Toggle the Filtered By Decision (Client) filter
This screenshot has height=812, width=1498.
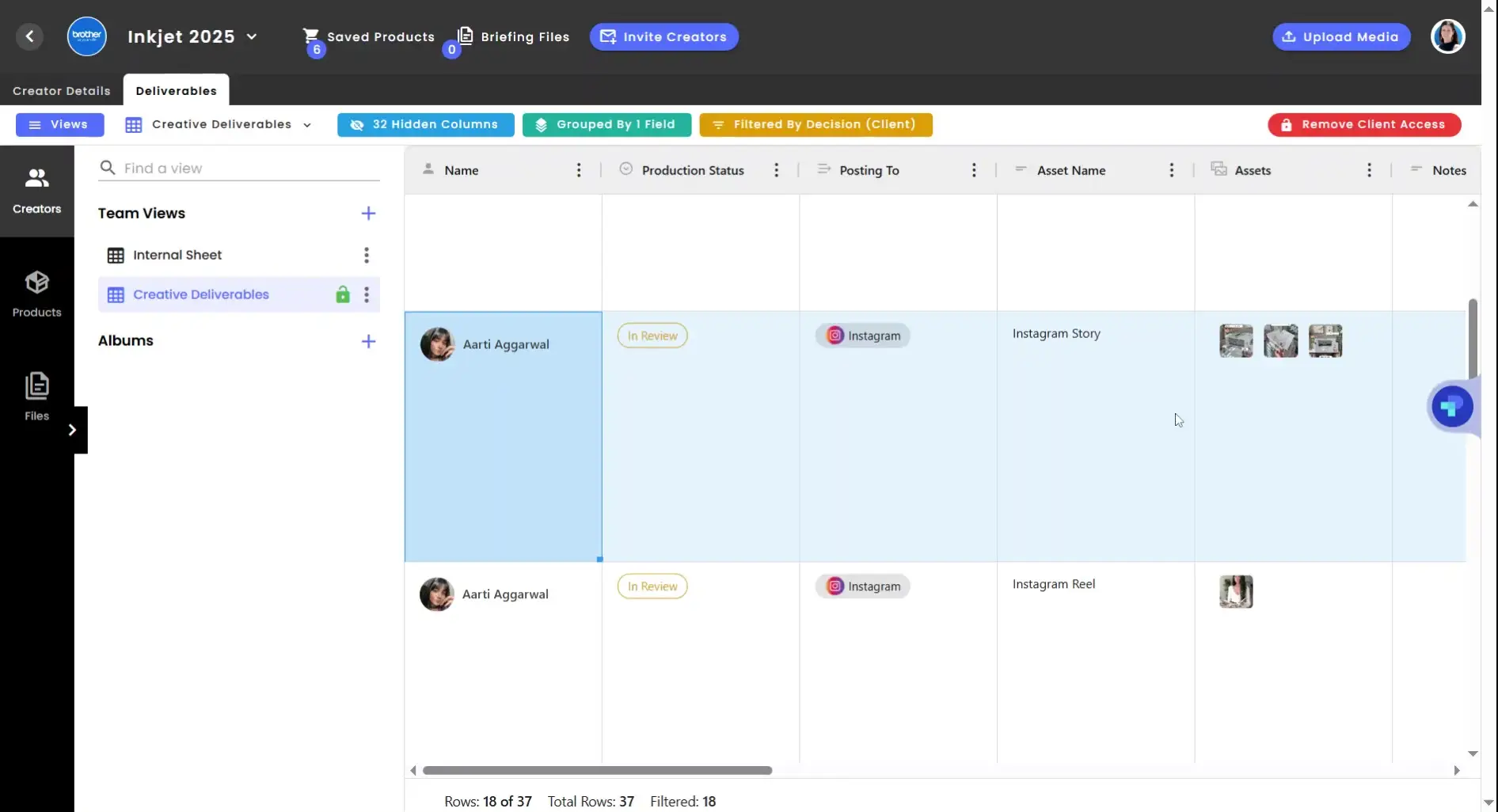tap(816, 124)
